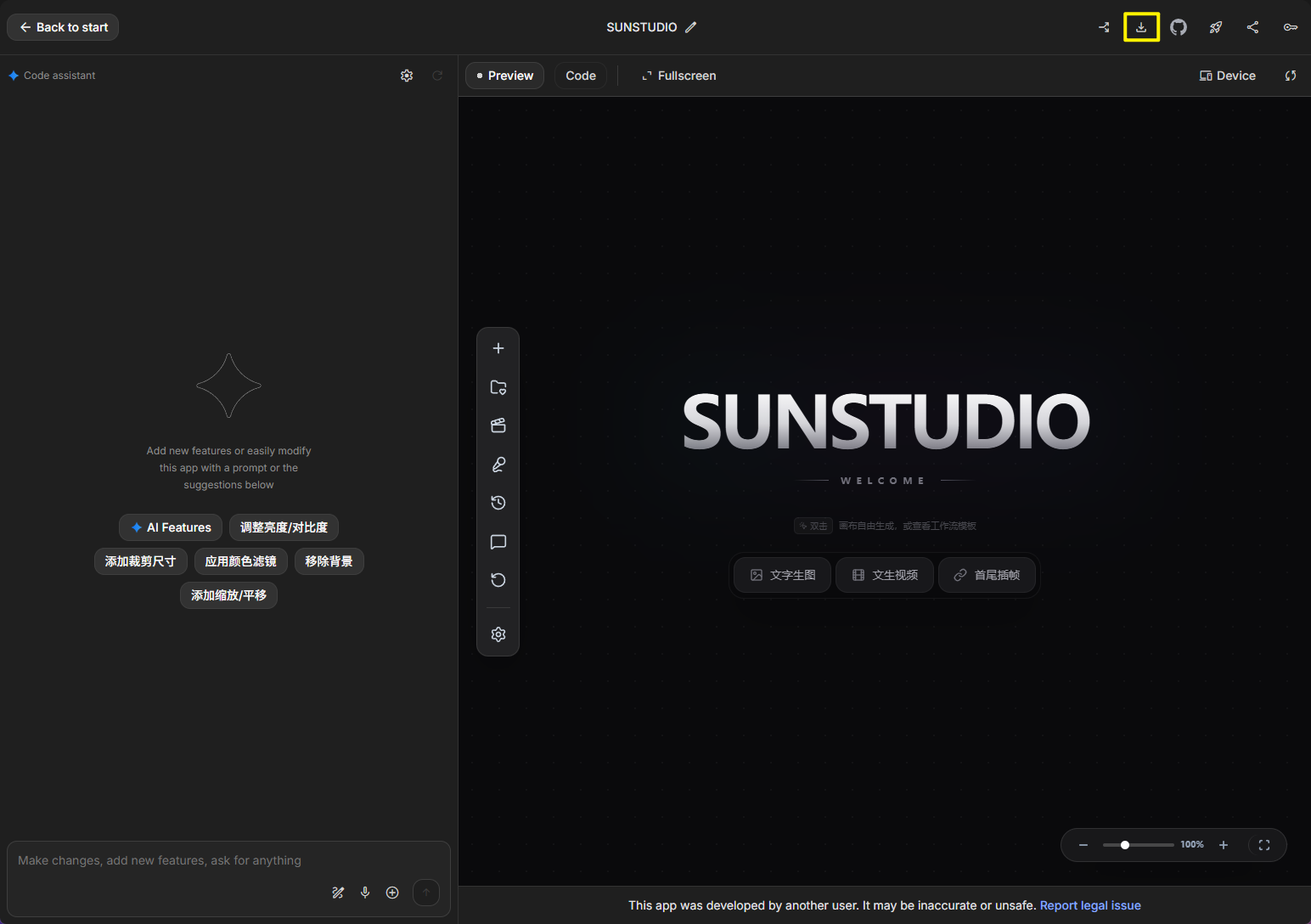
Task: Click the share app icon
Action: point(1252,27)
